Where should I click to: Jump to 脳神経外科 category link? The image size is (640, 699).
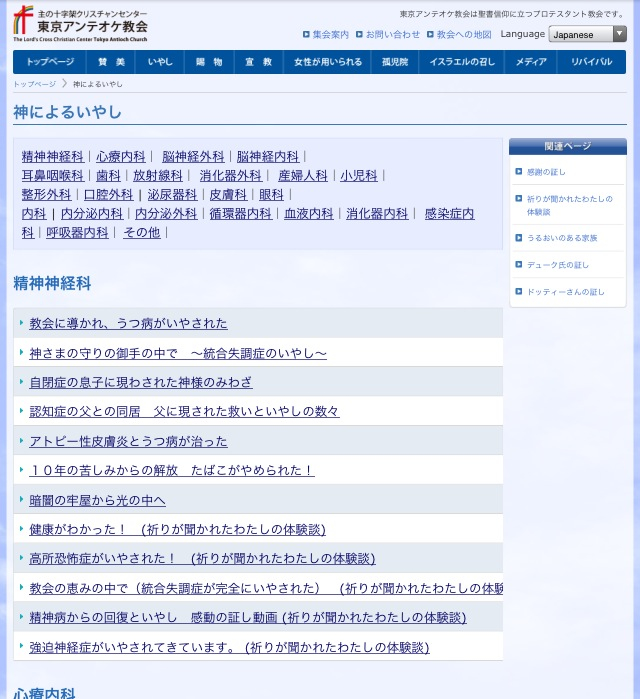[193, 157]
